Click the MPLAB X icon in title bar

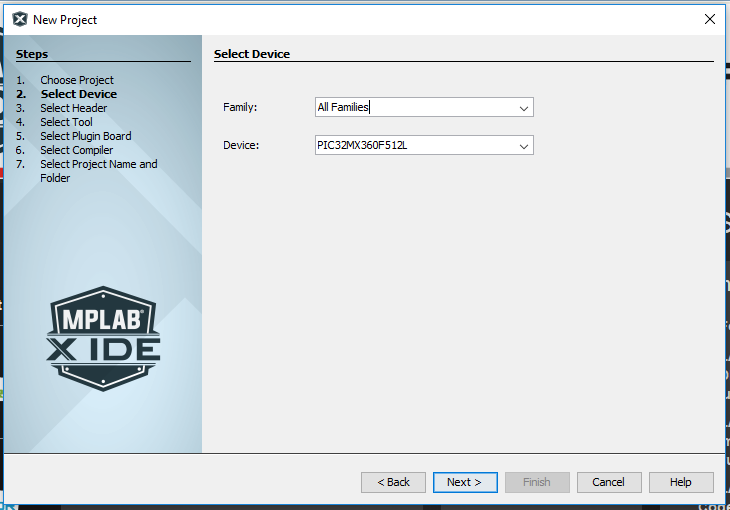click(20, 20)
